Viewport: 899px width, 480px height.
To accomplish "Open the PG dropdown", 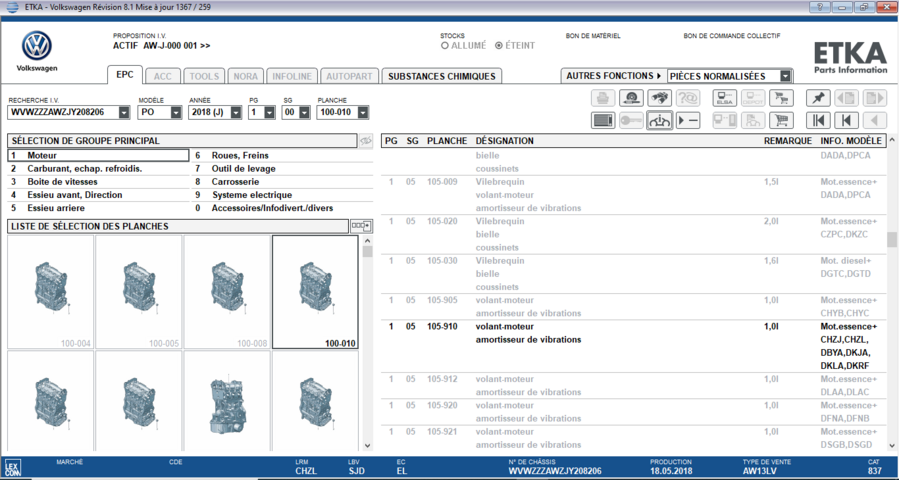I will tap(269, 112).
